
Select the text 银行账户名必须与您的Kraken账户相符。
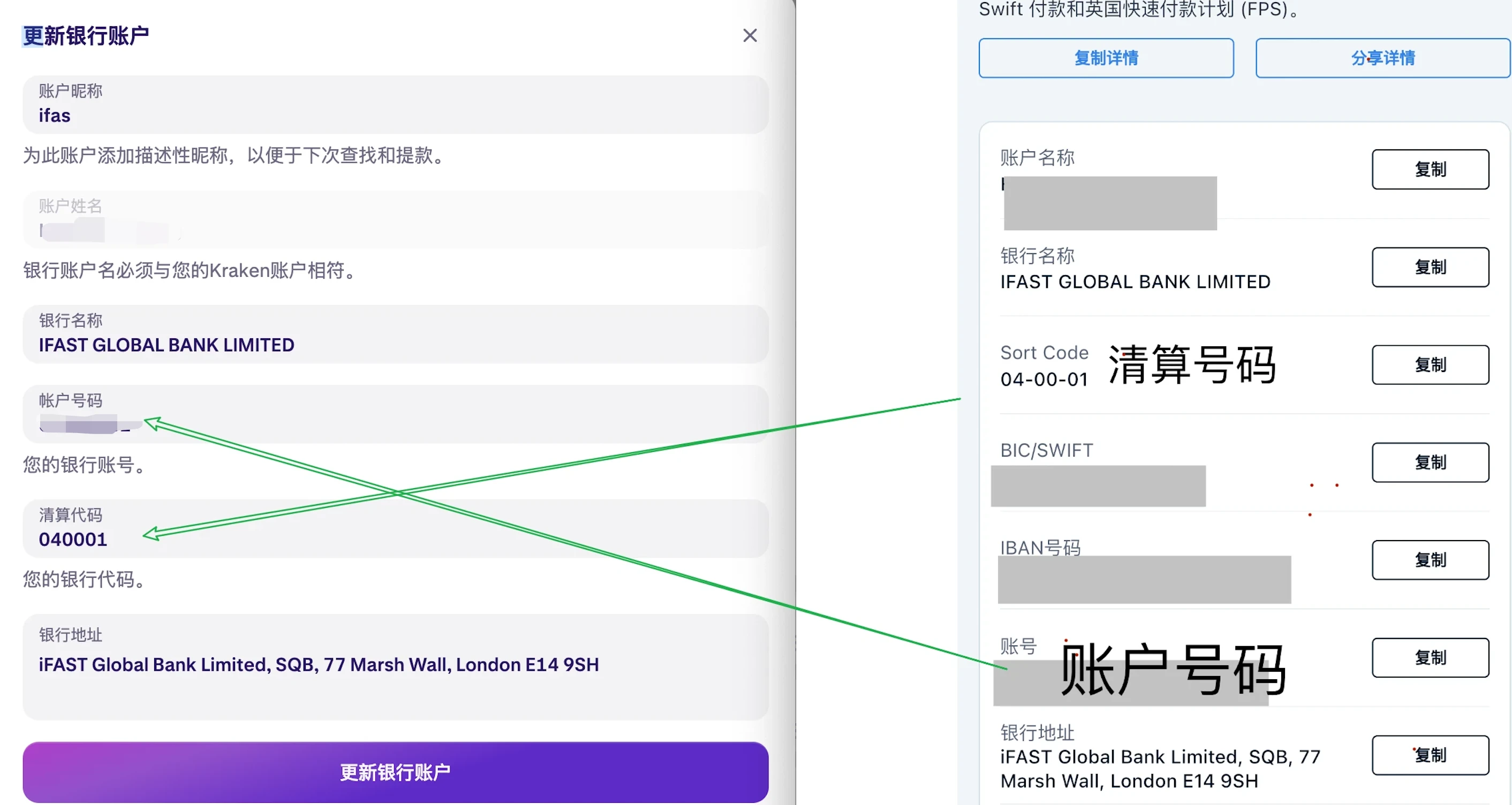[190, 270]
